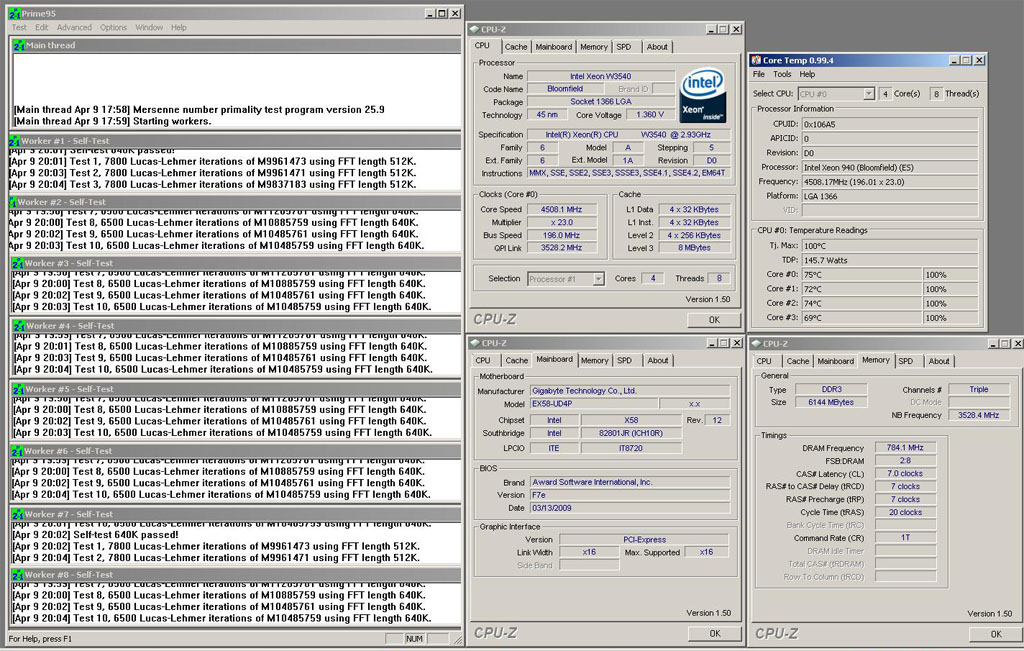Open the File menu in Core Temp
This screenshot has width=1024, height=651.
(x=759, y=74)
